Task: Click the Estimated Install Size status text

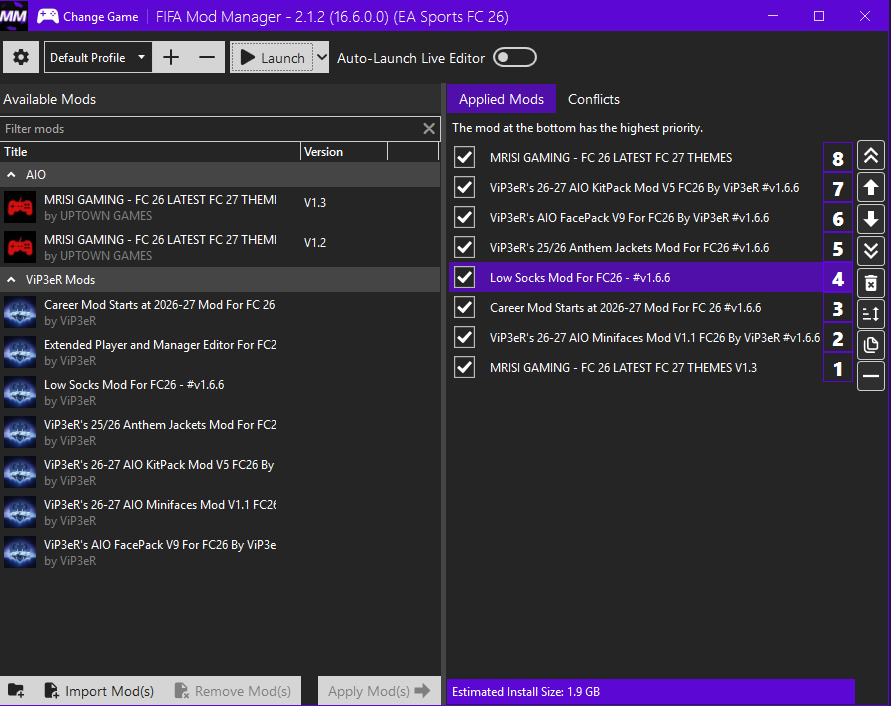Action: (526, 692)
